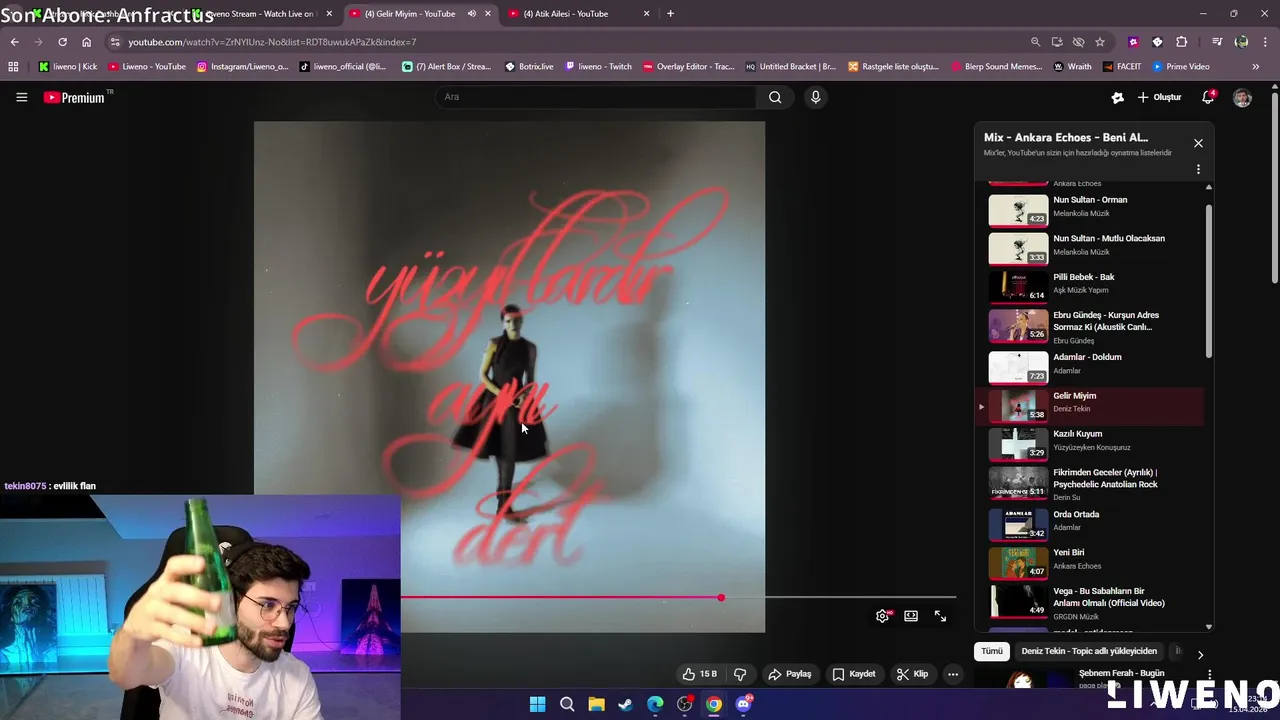
Task: Open options for Şebnem Ferah recommendation
Action: (x=1210, y=675)
